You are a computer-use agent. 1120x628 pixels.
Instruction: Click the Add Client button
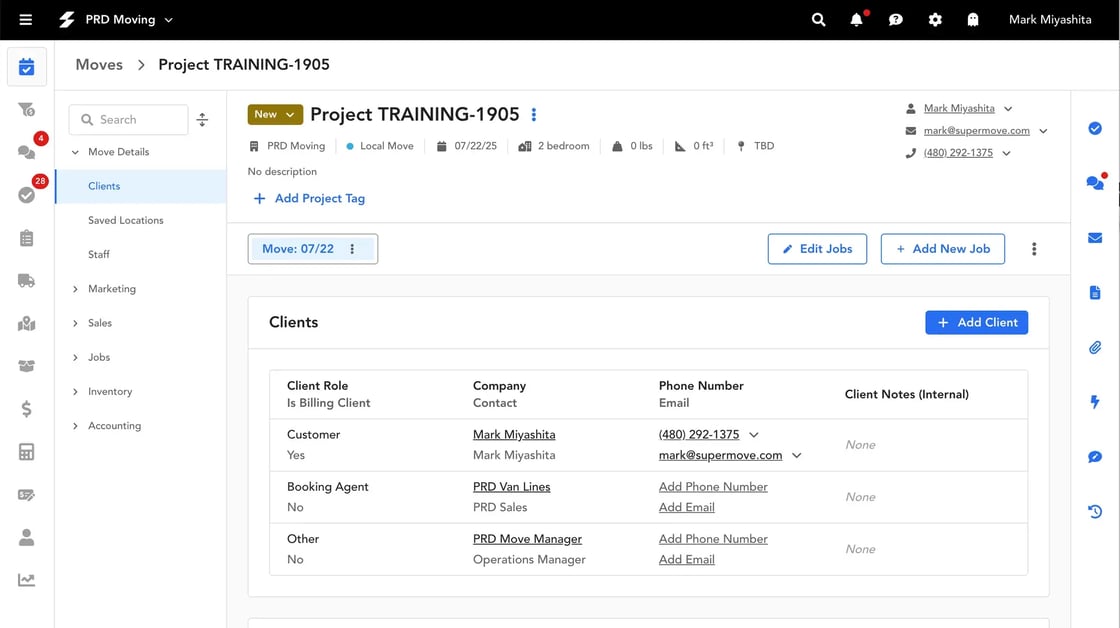click(x=976, y=322)
